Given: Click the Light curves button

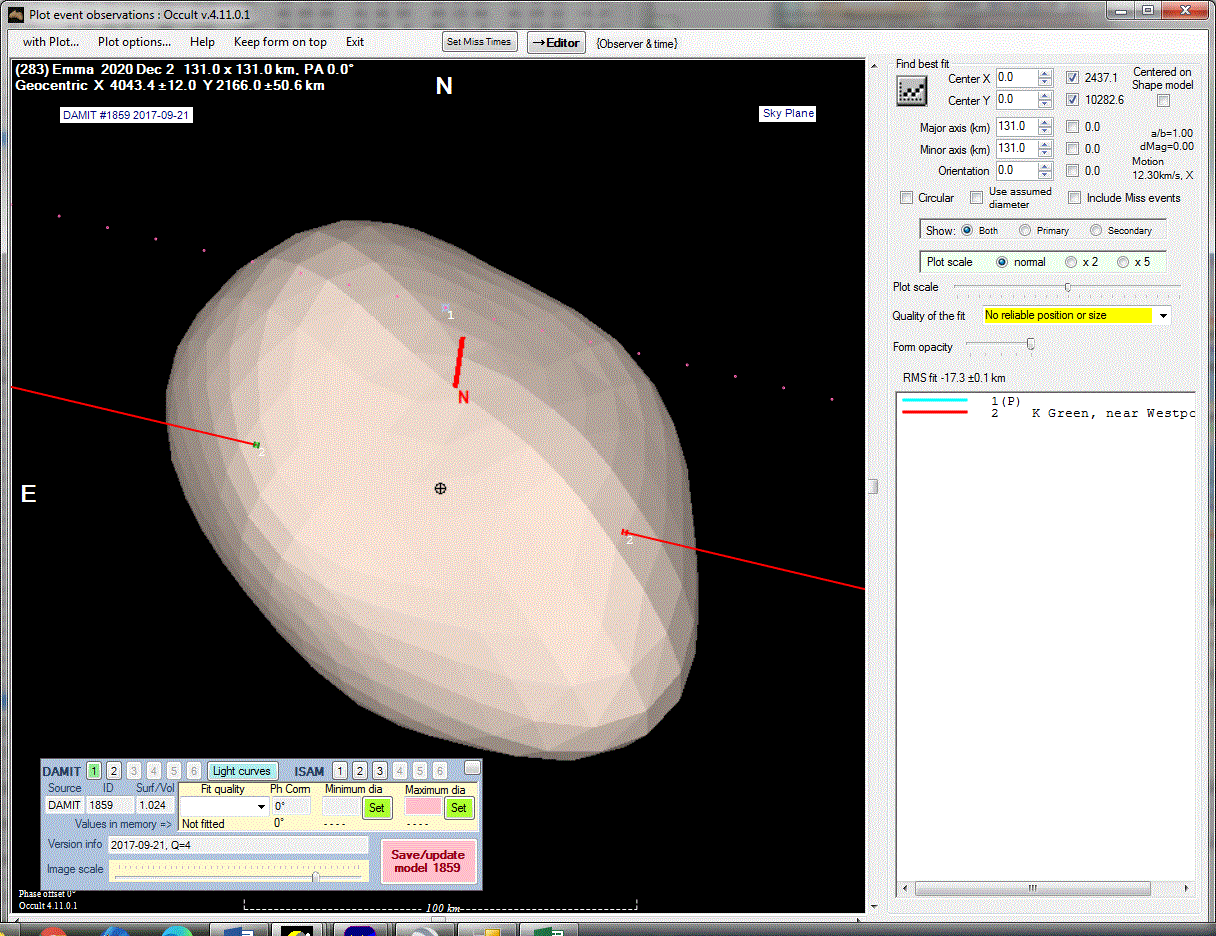Looking at the screenshot, I should tap(242, 771).
